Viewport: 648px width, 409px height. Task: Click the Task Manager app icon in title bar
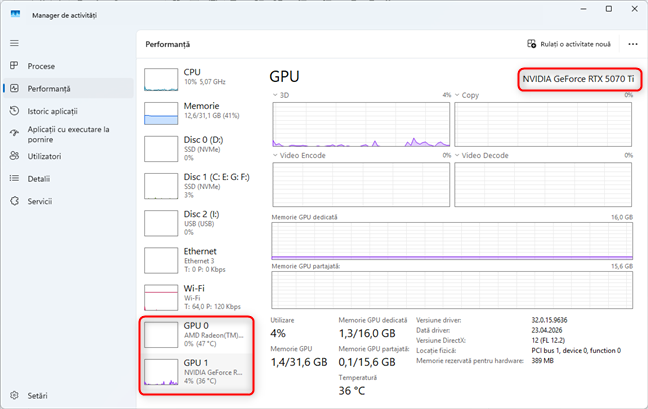click(x=15, y=14)
